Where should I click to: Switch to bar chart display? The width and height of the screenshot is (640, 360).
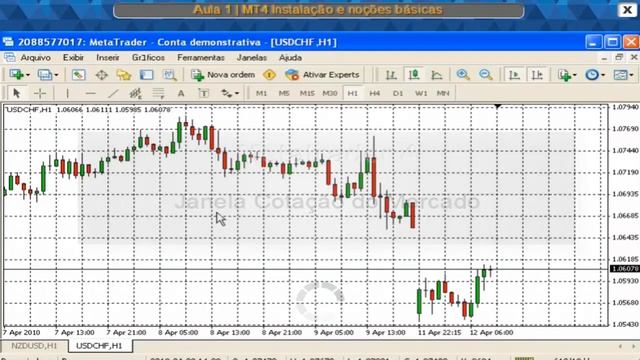[391, 75]
